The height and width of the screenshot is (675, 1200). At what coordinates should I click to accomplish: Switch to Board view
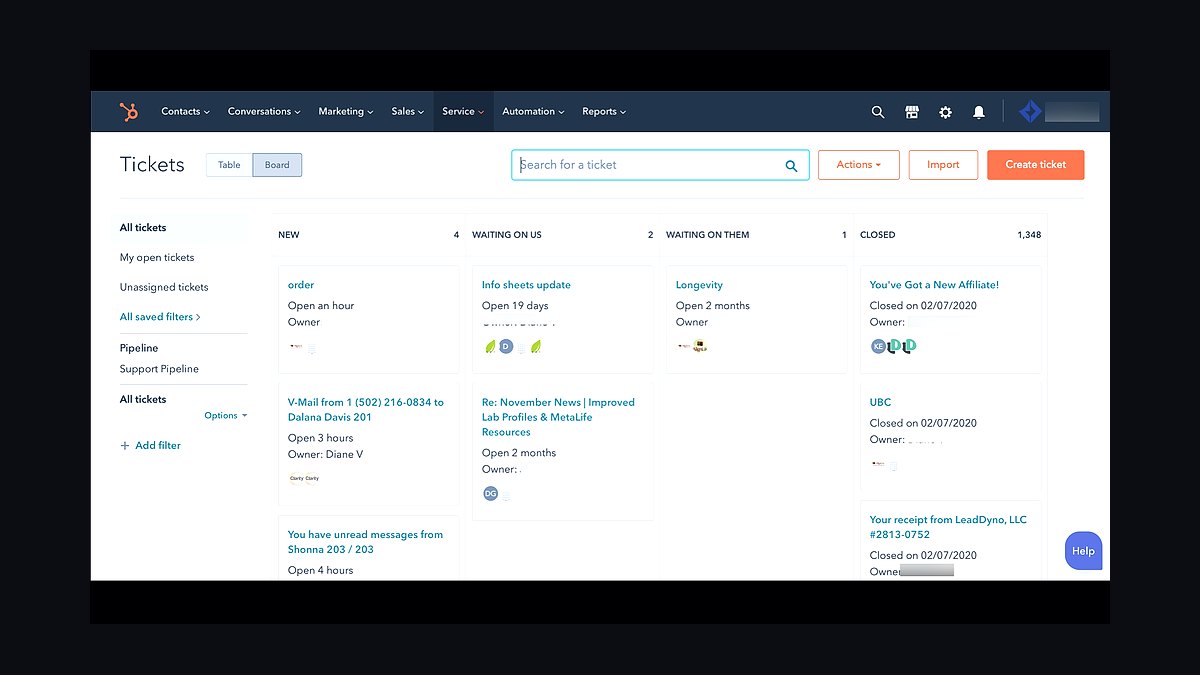click(277, 165)
